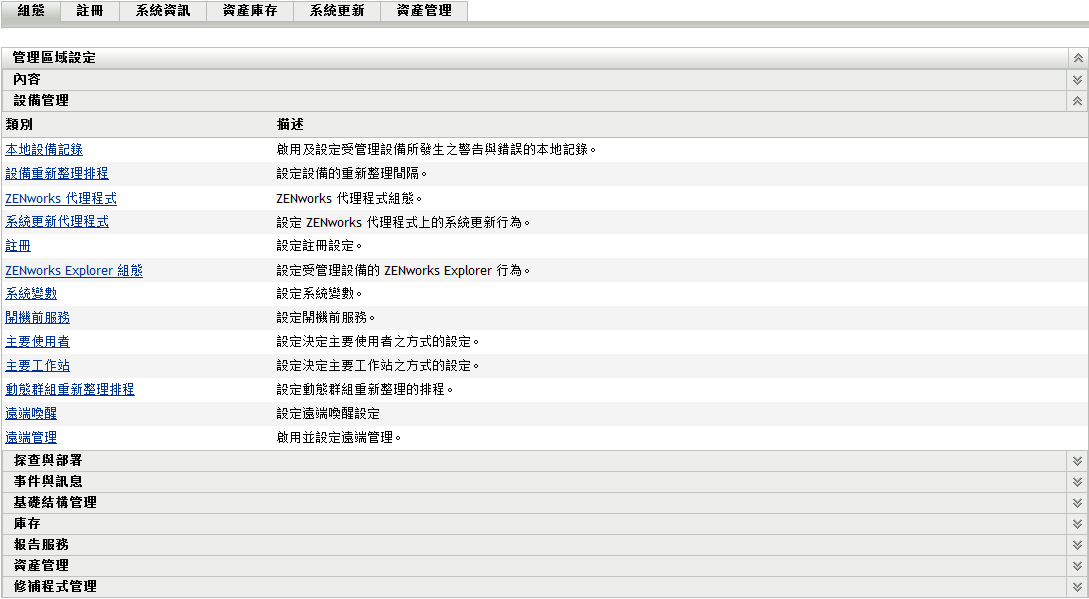
Task: Switch to the 資產庫存 tab
Action: 249,11
